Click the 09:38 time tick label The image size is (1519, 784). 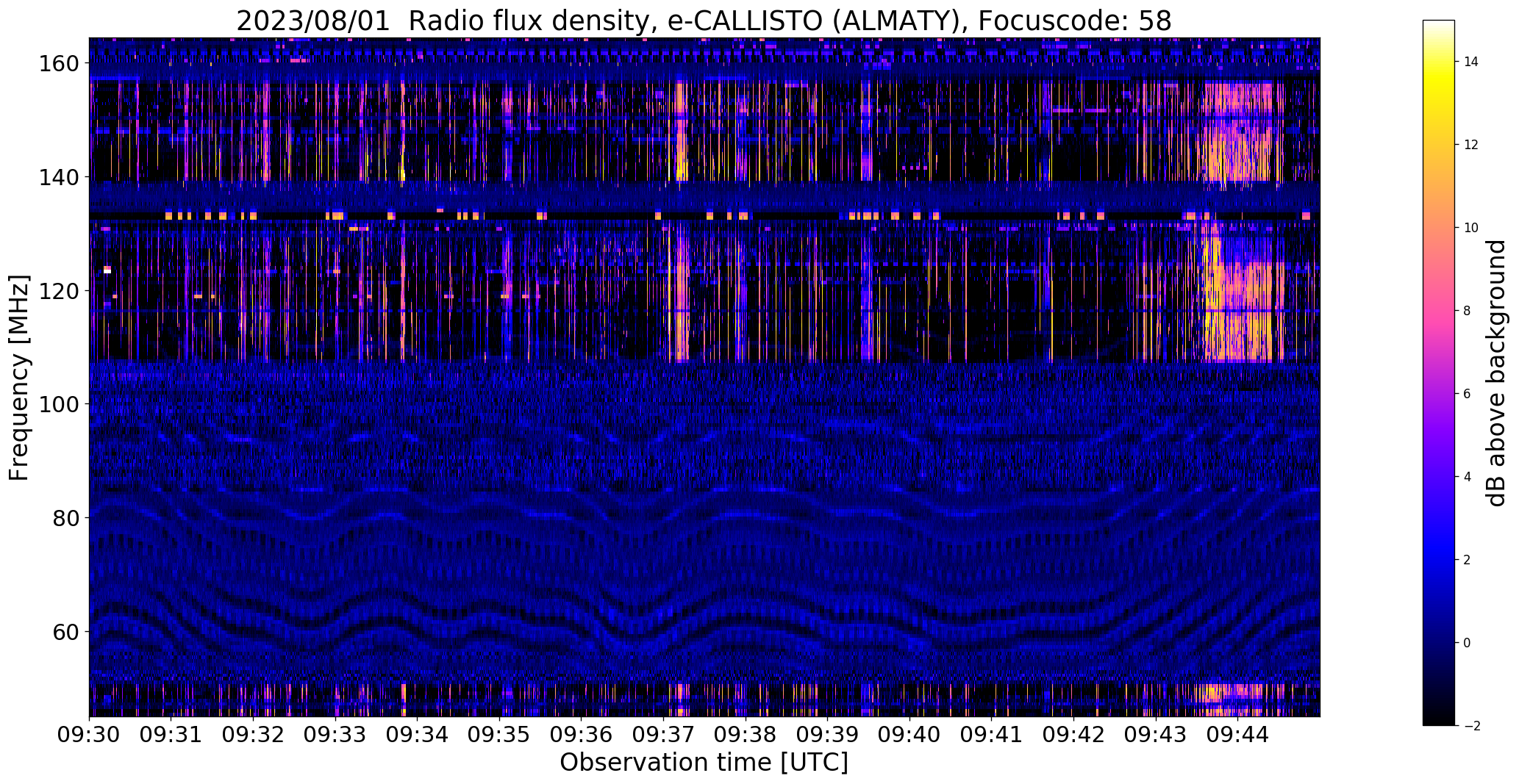[746, 733]
